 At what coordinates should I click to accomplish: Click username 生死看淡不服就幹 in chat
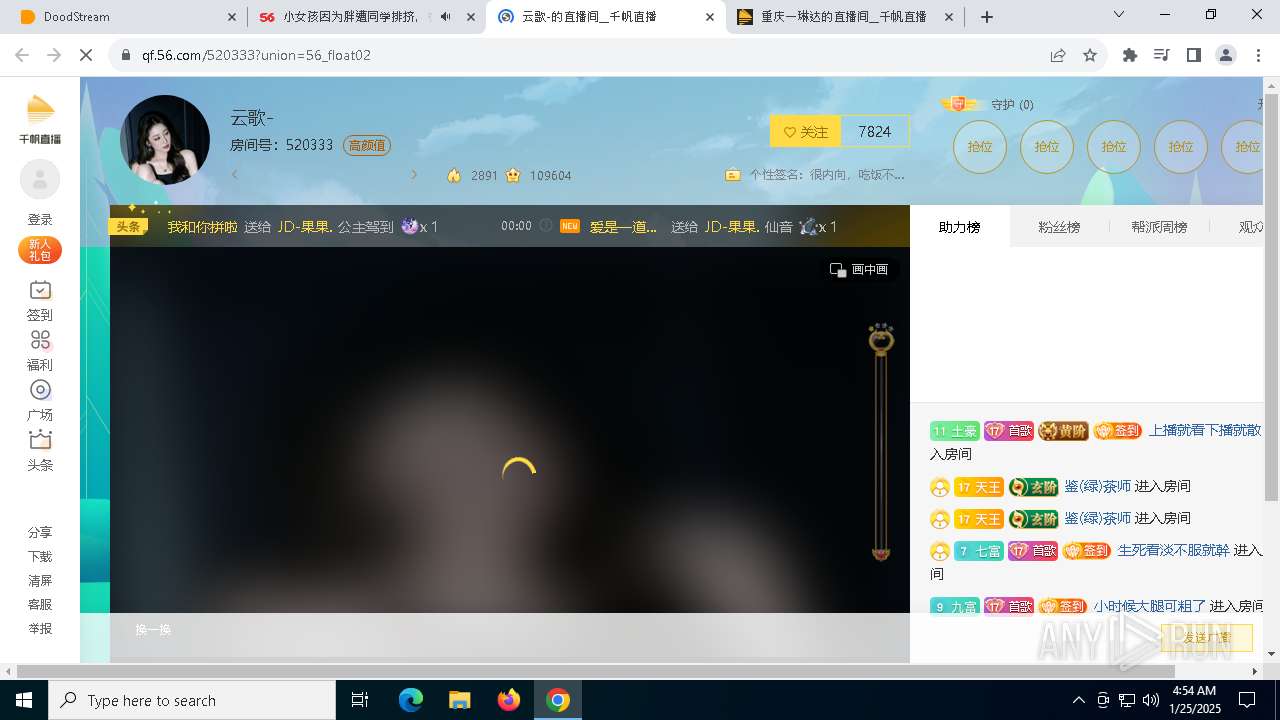pyautogui.click(x=1173, y=550)
